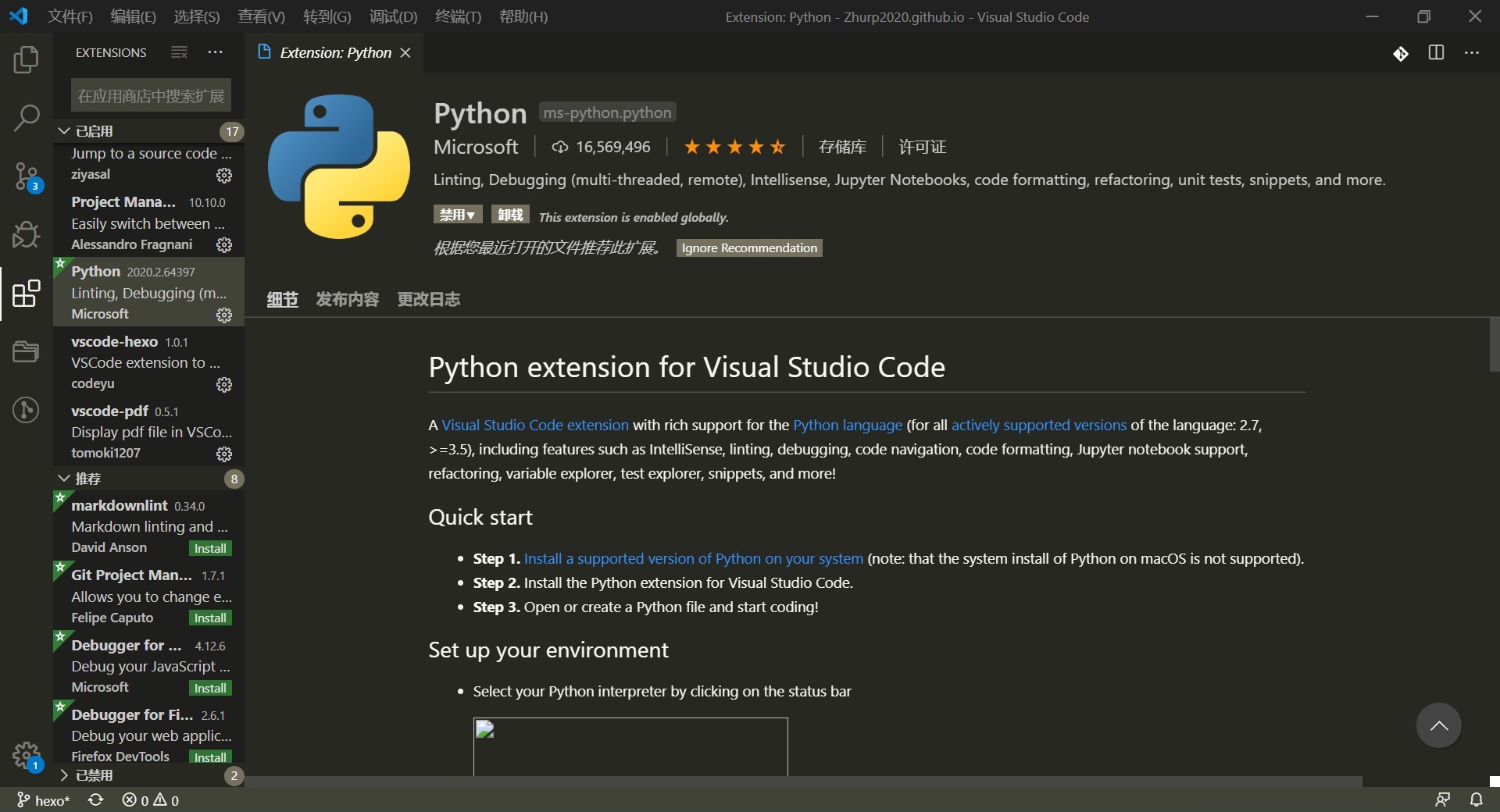The height and width of the screenshot is (812, 1500).
Task: Click the five-star rating
Action: click(734, 147)
